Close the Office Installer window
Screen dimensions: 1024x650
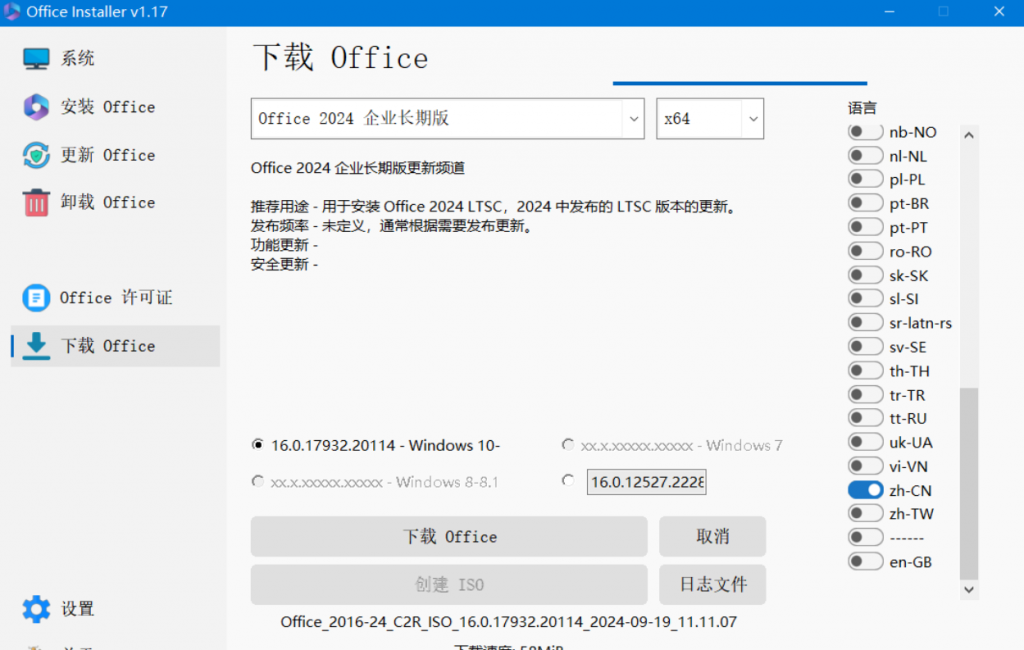point(999,12)
